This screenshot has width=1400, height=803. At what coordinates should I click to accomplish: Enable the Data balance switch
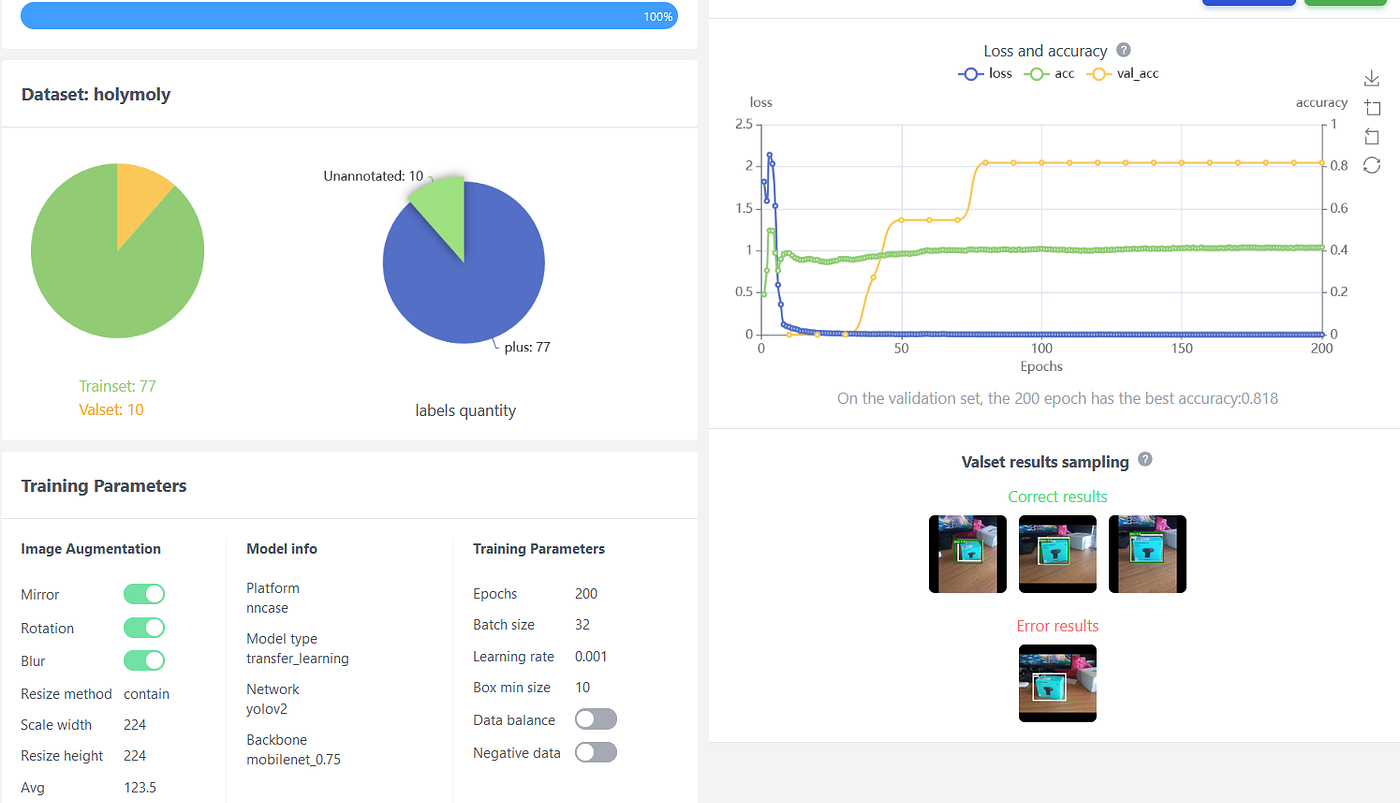[x=596, y=720]
